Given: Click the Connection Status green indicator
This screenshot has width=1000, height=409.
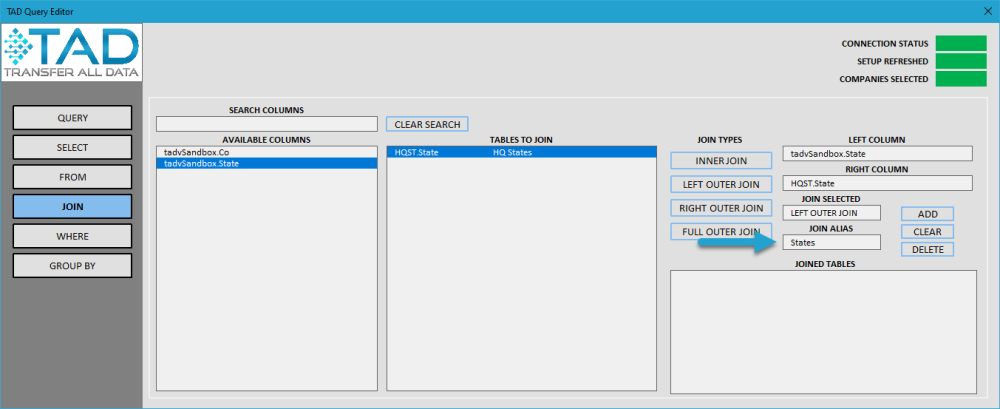Looking at the screenshot, I should 961,43.
